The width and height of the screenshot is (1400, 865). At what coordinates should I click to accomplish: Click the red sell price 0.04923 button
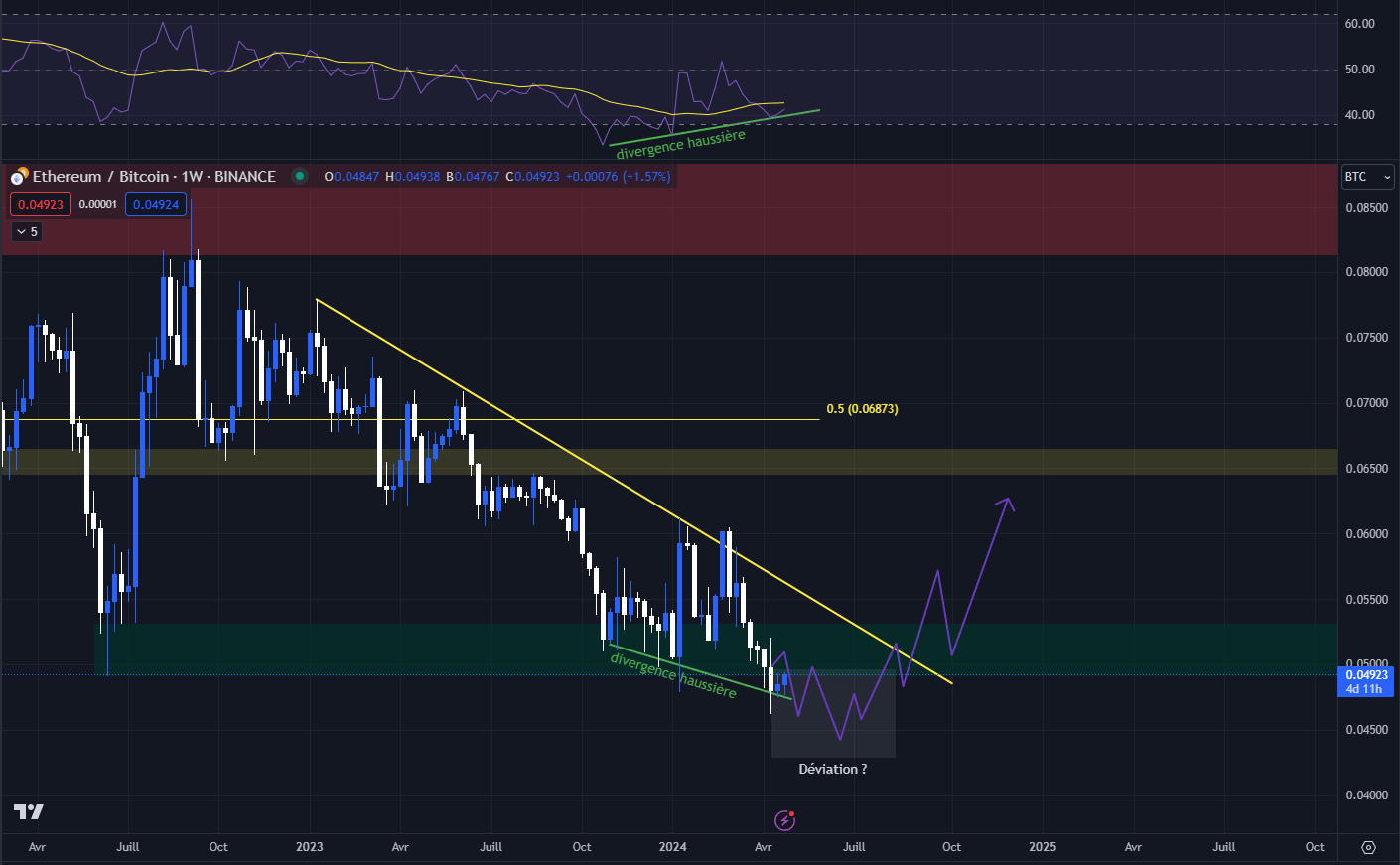40,203
